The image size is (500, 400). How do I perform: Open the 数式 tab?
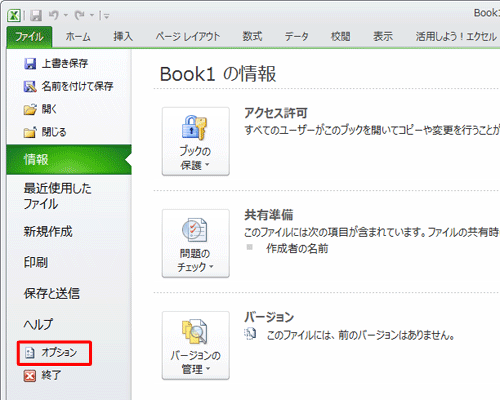[x=252, y=37]
